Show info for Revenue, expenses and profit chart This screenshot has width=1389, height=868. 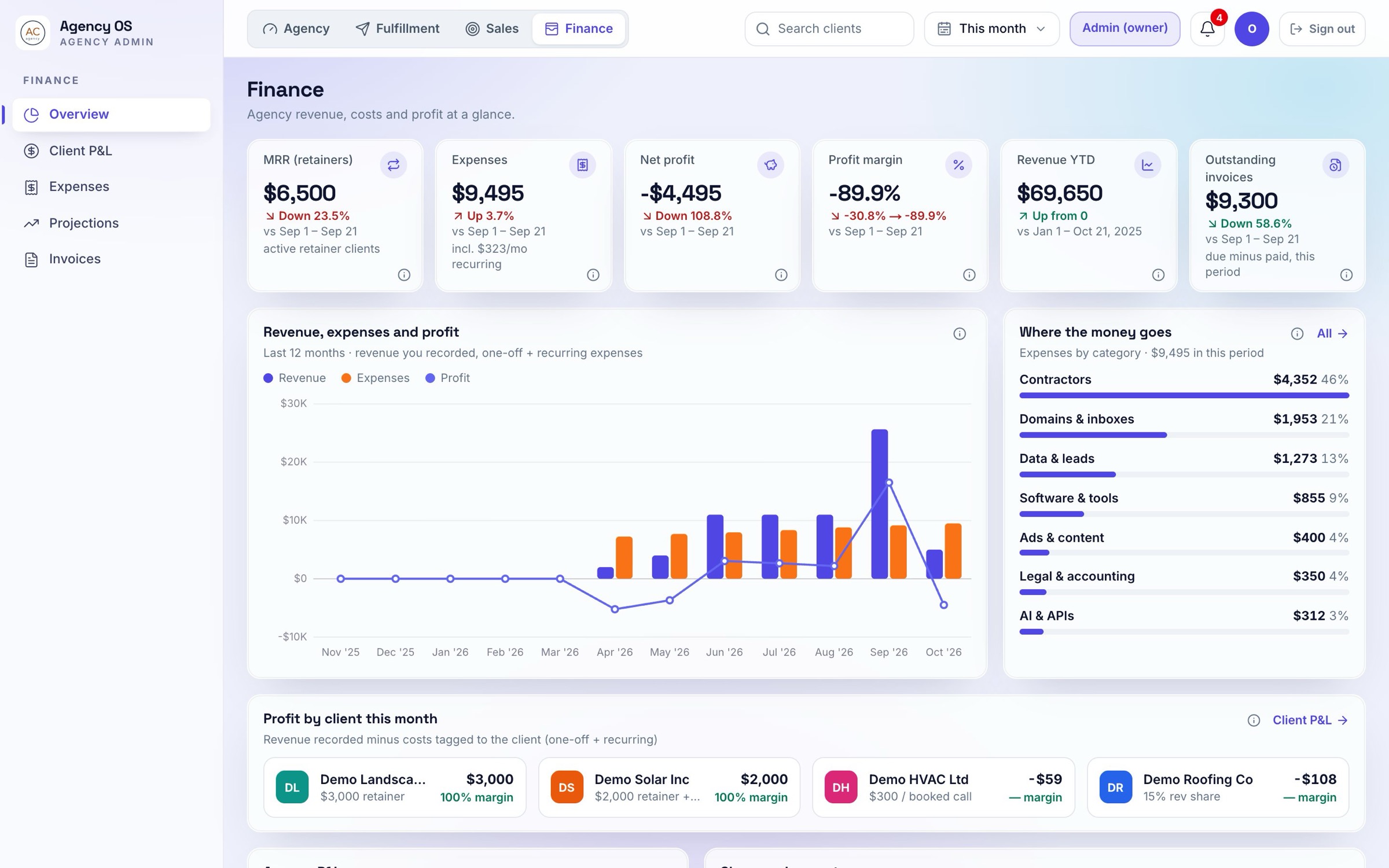pyautogui.click(x=959, y=334)
